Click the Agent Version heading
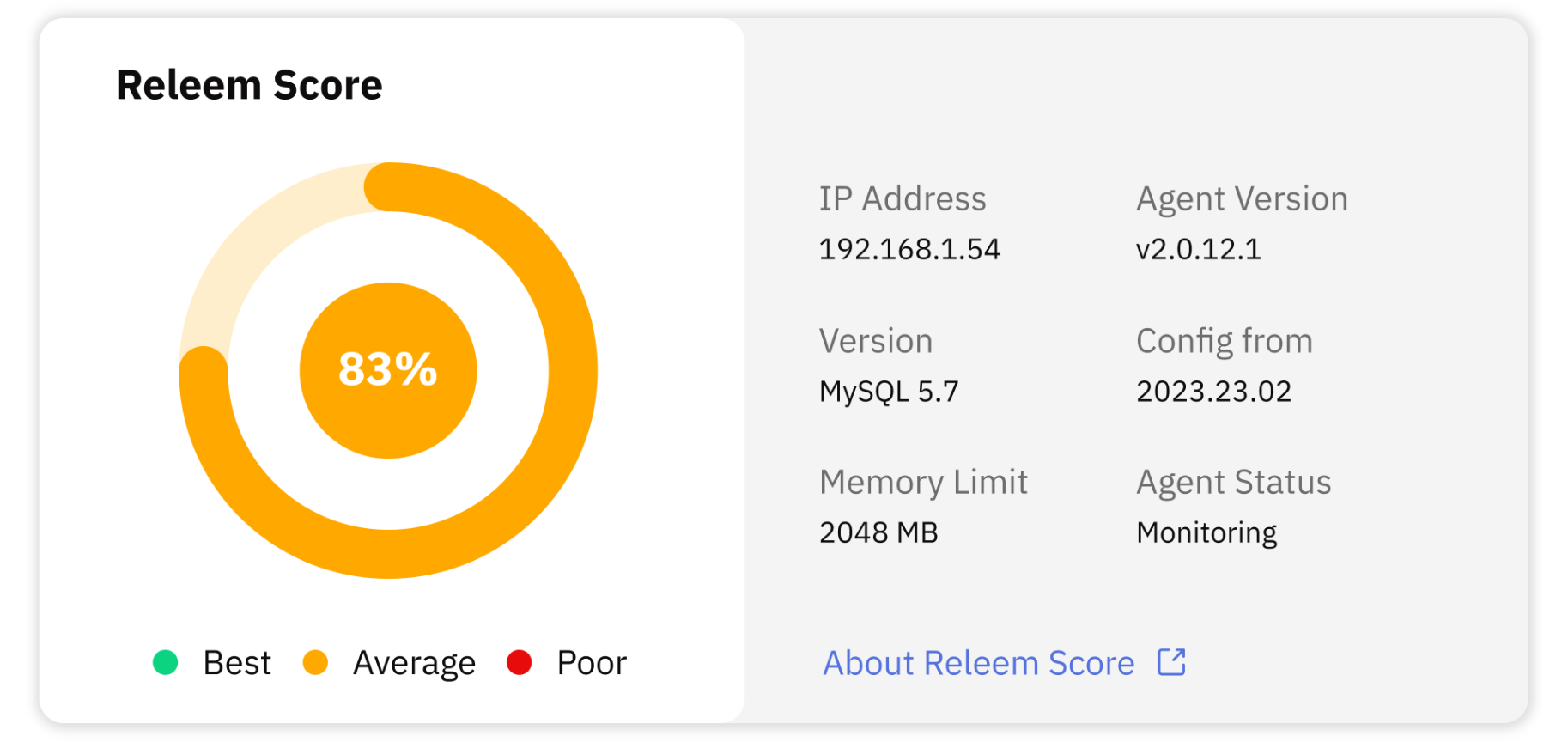Image resolution: width=1568 pixels, height=742 pixels. [1242, 198]
